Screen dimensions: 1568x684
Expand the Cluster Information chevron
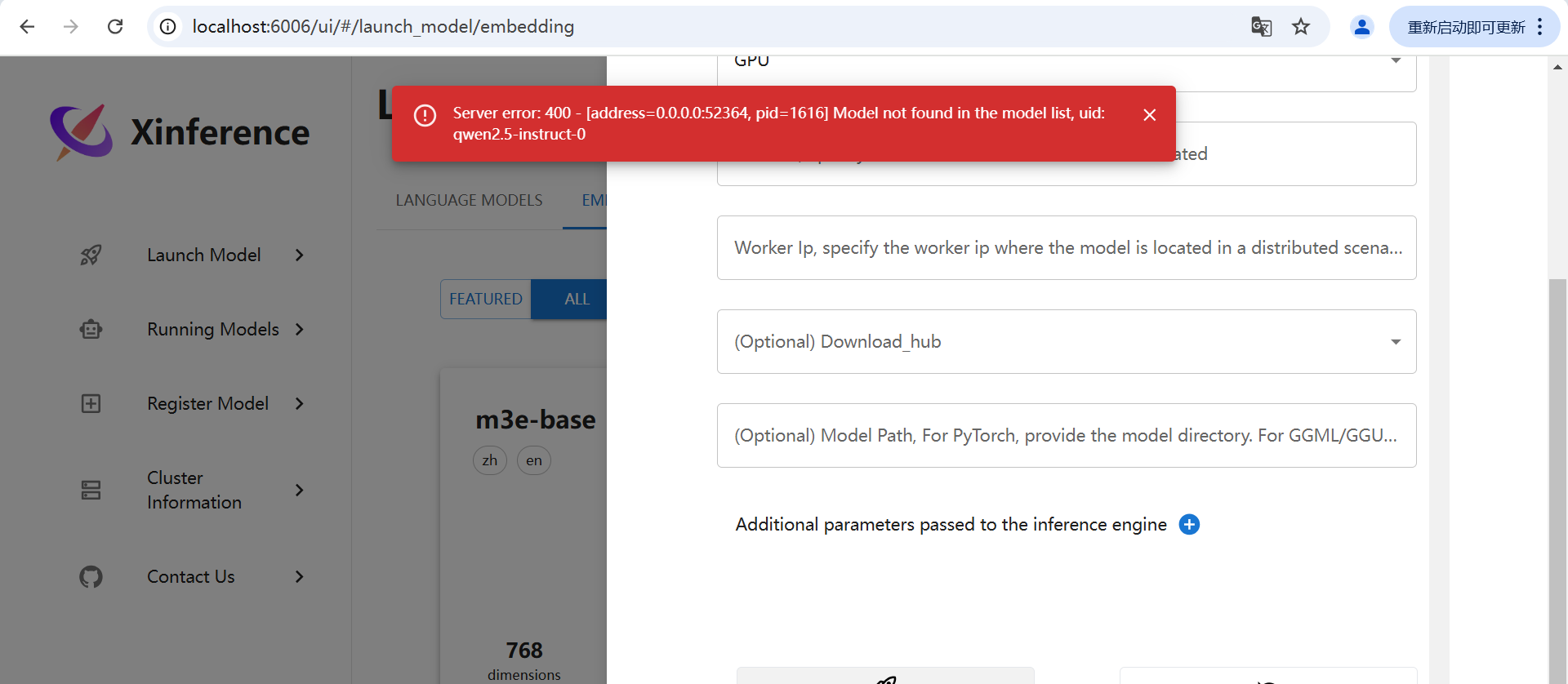tap(300, 490)
